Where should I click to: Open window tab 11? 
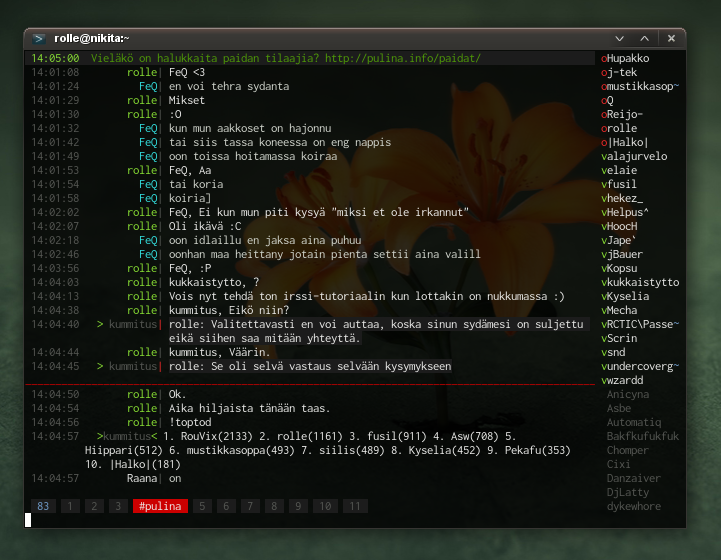pyautogui.click(x=354, y=507)
